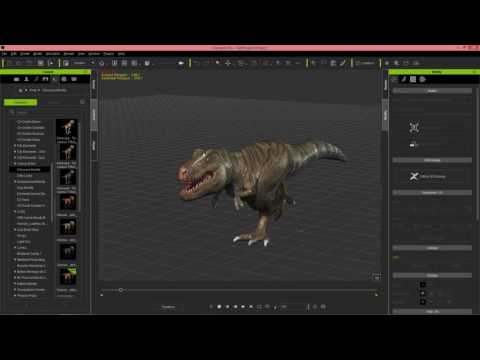Open the quality dropdown in the left toolbar
The height and width of the screenshot is (360, 480).
83,63
